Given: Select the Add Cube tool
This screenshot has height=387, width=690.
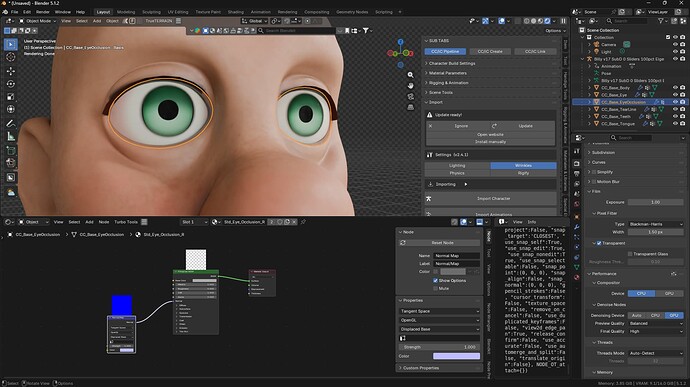Looking at the screenshot, I should tap(11, 151).
